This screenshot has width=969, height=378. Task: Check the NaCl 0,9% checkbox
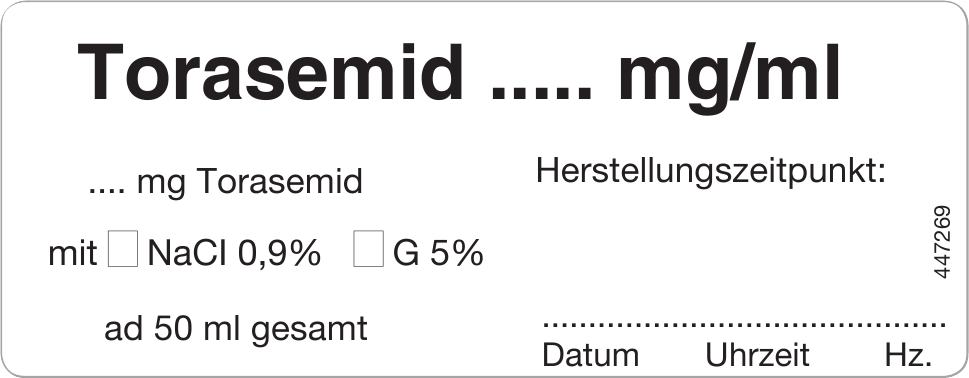point(122,248)
